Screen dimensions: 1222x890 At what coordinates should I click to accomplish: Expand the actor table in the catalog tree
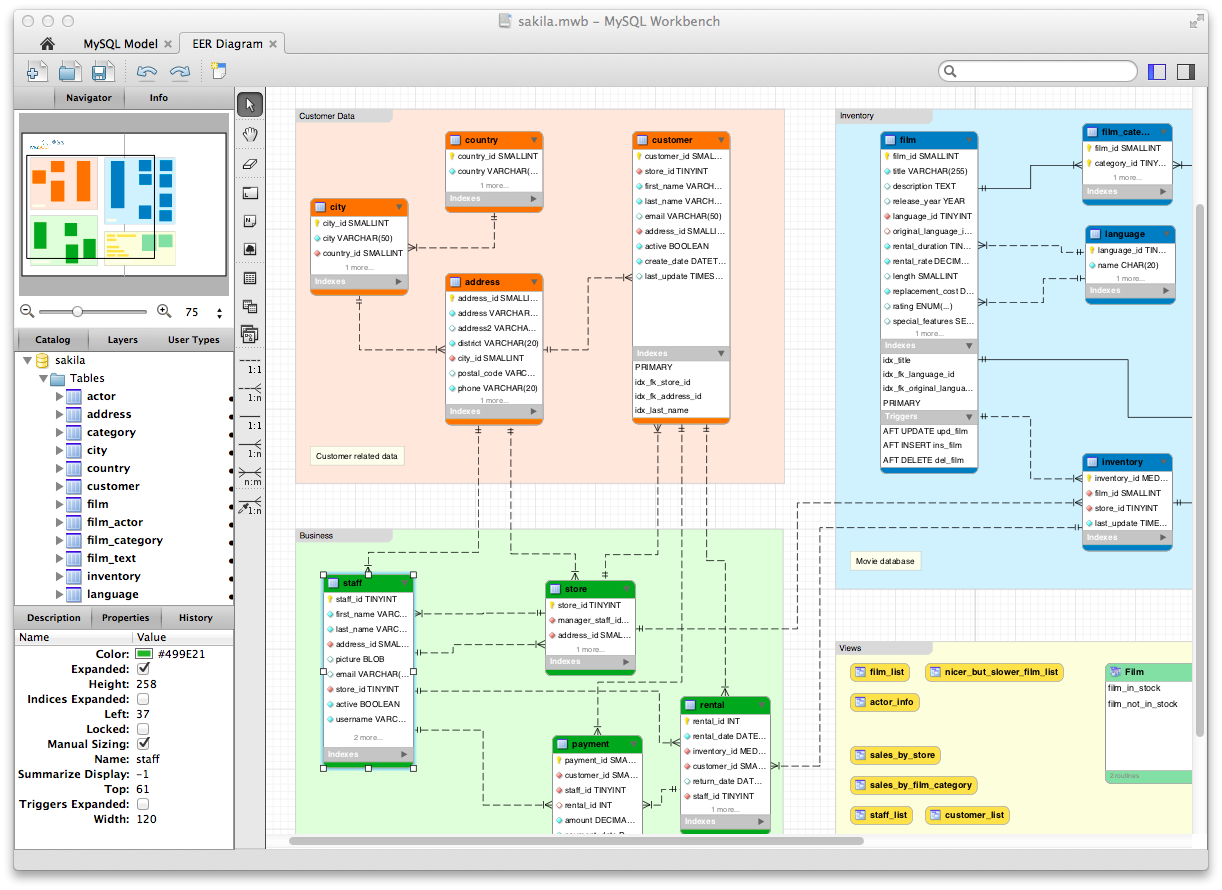click(x=60, y=396)
